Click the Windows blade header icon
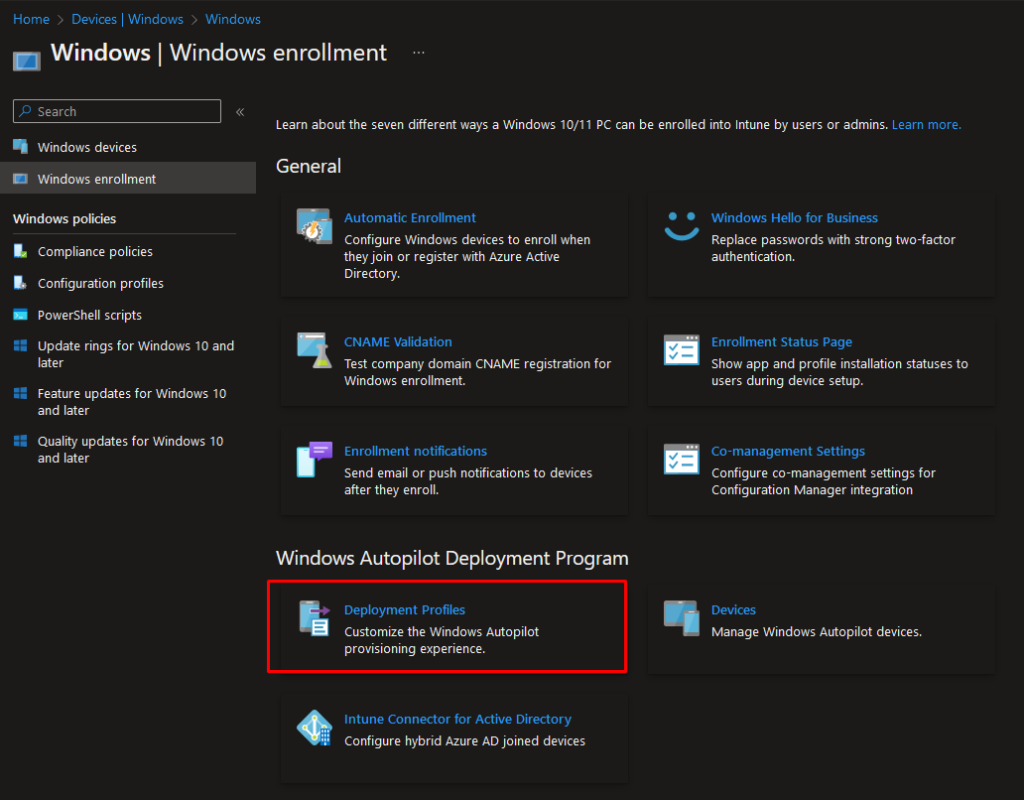 click(27, 61)
